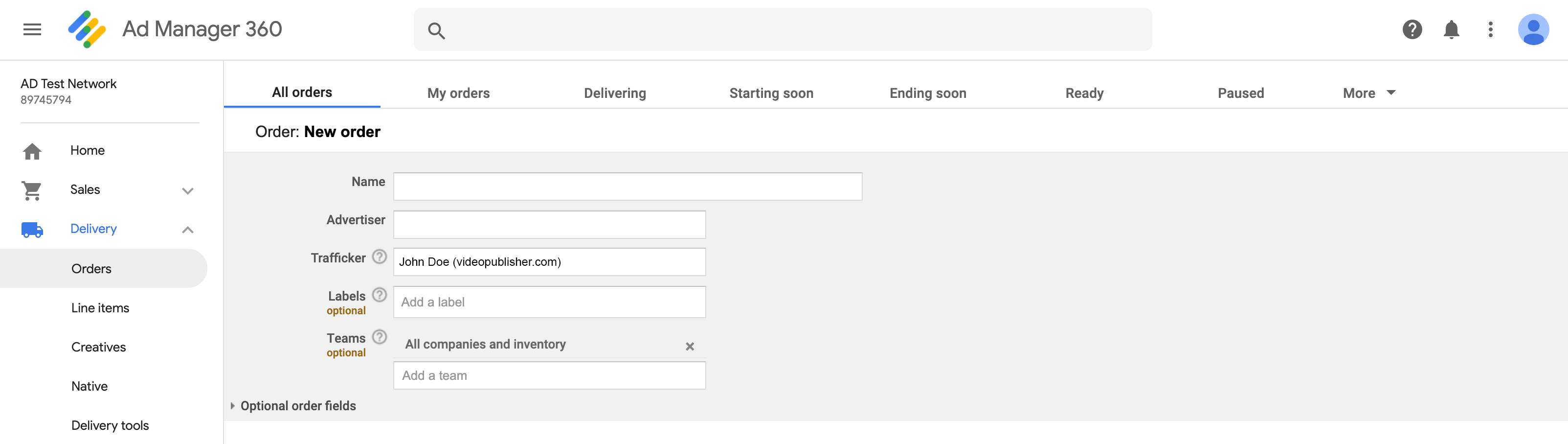1568x444 pixels.
Task: Click the order Name input field
Action: (627, 186)
